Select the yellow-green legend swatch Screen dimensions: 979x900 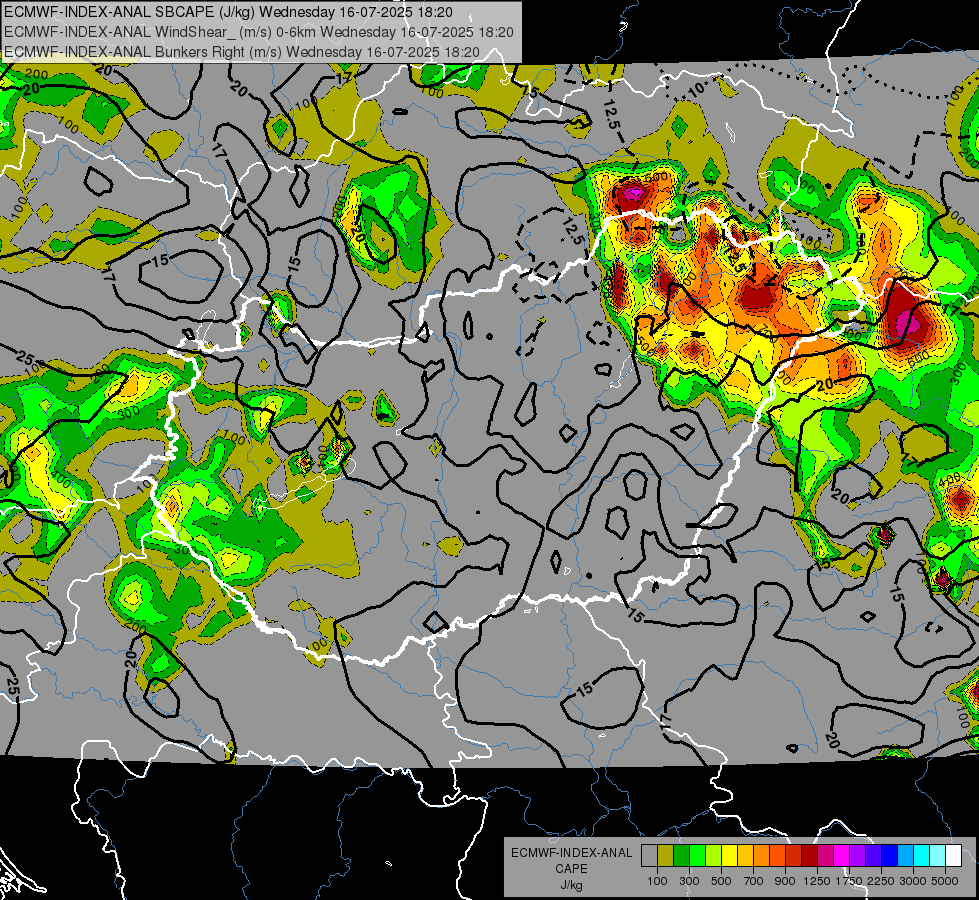tap(713, 855)
